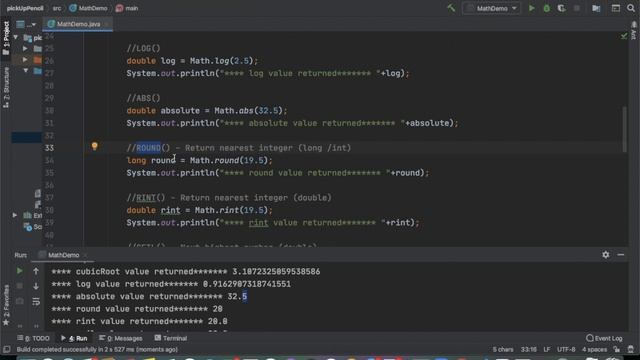The width and height of the screenshot is (640, 360).
Task: Click the cubicRoot value output line
Action: [x=186, y=272]
